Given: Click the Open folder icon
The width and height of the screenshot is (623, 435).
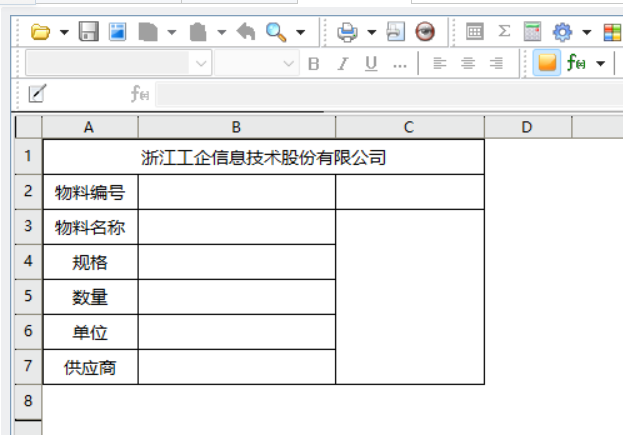Looking at the screenshot, I should tap(41, 32).
